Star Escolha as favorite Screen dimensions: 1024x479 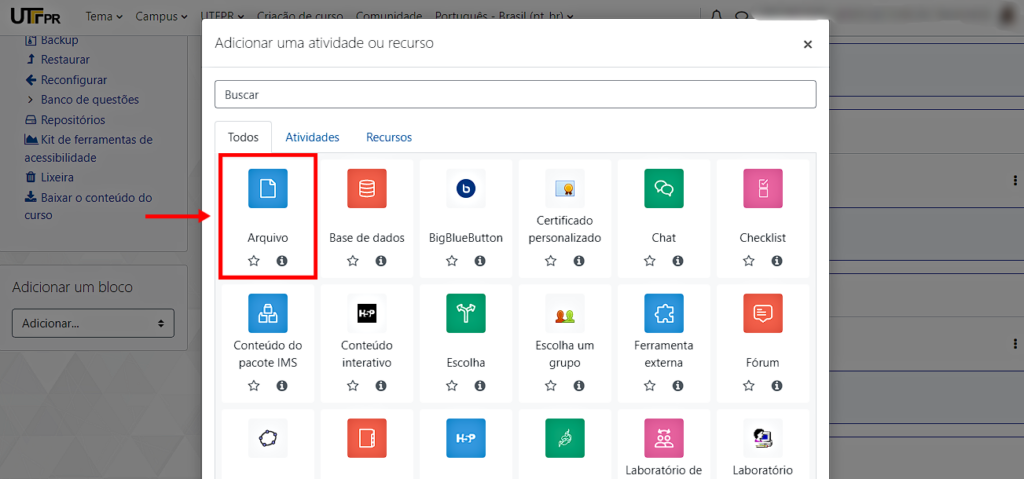452,386
